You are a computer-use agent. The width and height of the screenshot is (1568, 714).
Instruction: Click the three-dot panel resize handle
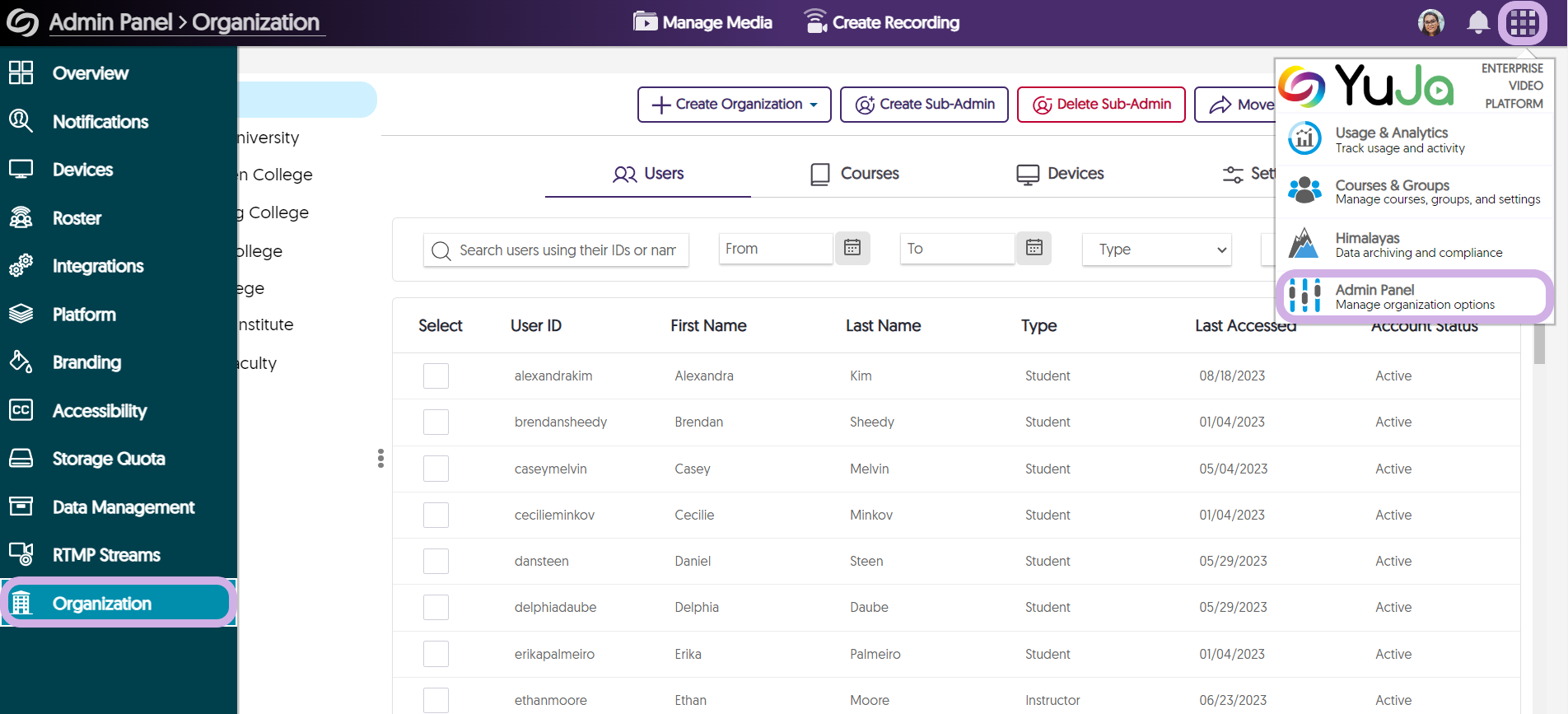point(380,459)
